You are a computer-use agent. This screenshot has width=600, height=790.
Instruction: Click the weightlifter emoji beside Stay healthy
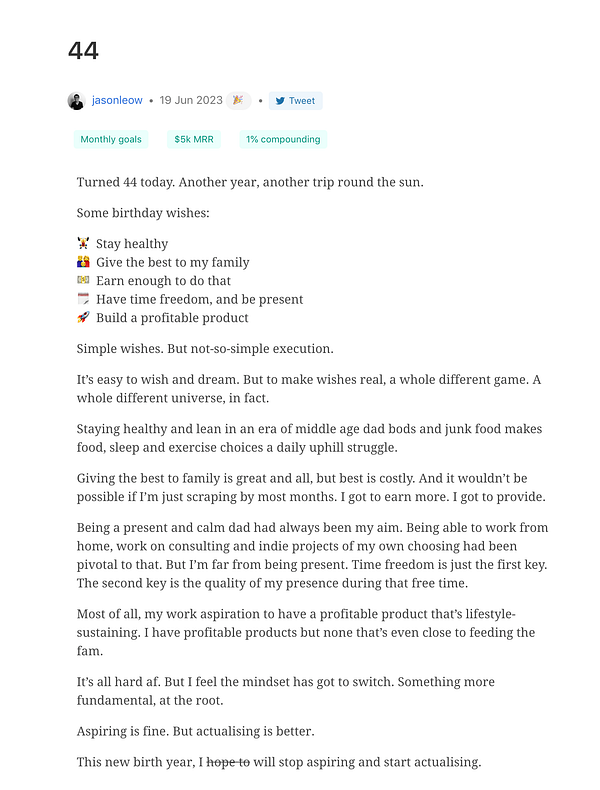(83, 243)
